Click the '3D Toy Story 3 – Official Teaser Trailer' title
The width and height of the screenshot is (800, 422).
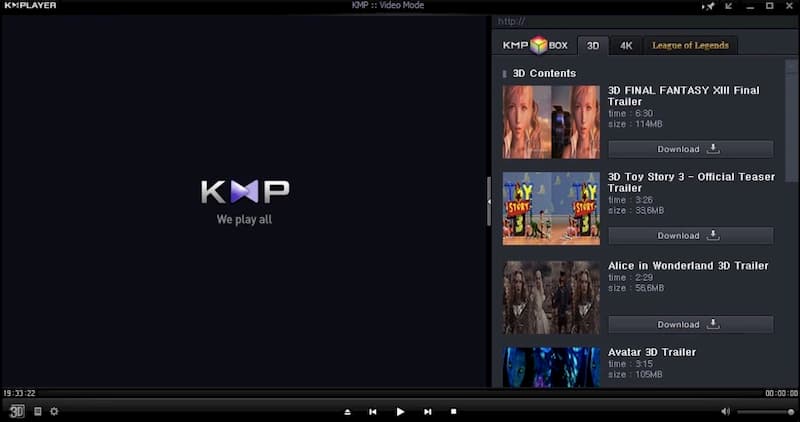click(691, 182)
